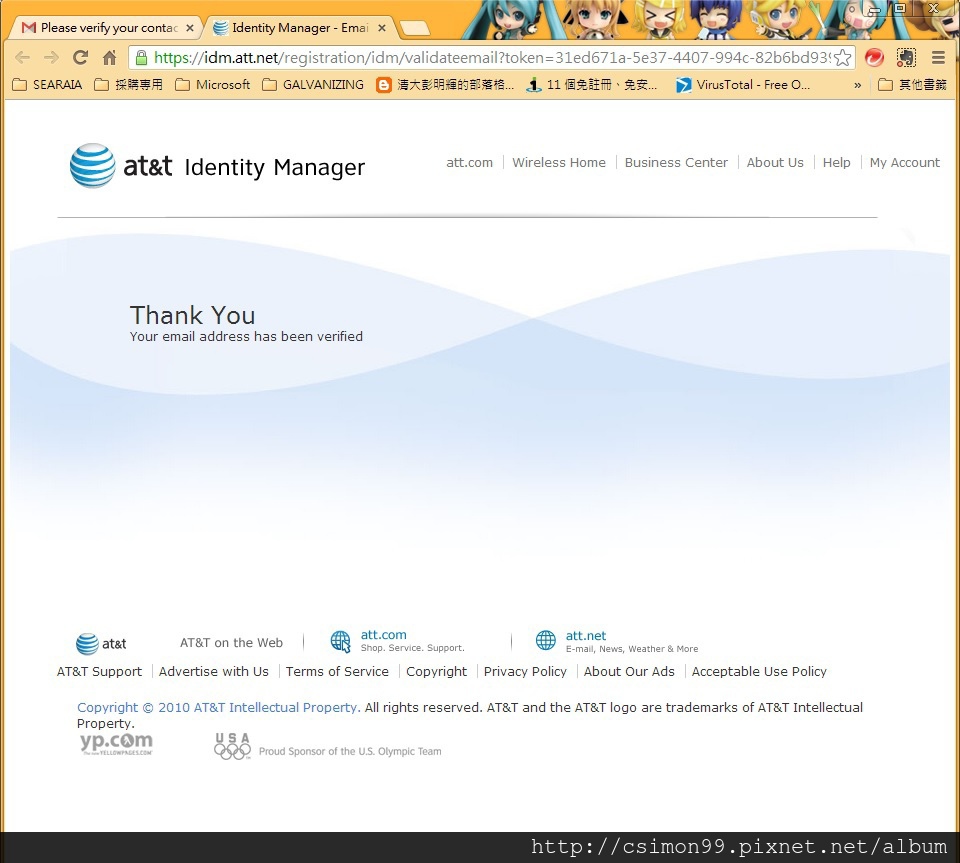
Task: Open the Chrome hamburger menu
Action: pos(938,58)
